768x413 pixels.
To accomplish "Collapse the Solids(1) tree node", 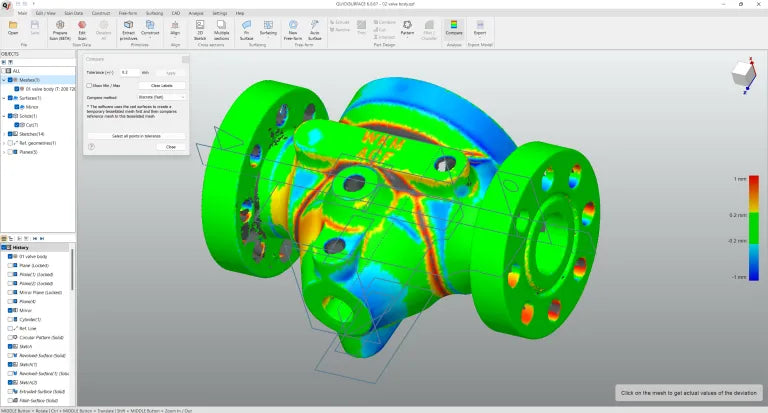I will (4, 116).
